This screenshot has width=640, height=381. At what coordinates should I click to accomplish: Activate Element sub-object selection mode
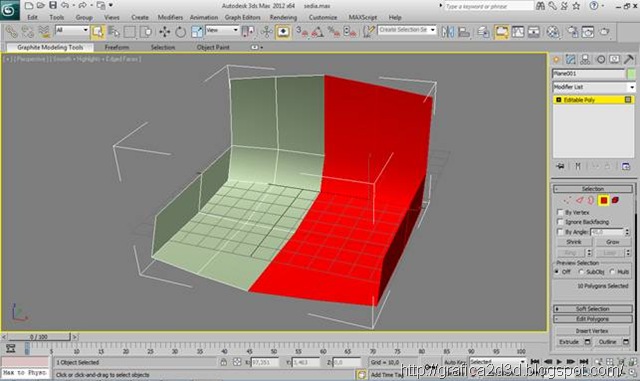615,200
